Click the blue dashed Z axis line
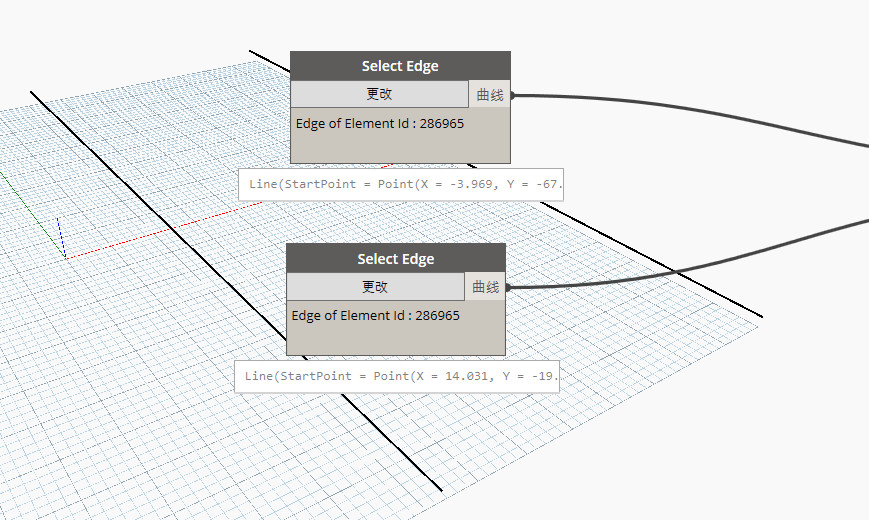 click(x=60, y=235)
